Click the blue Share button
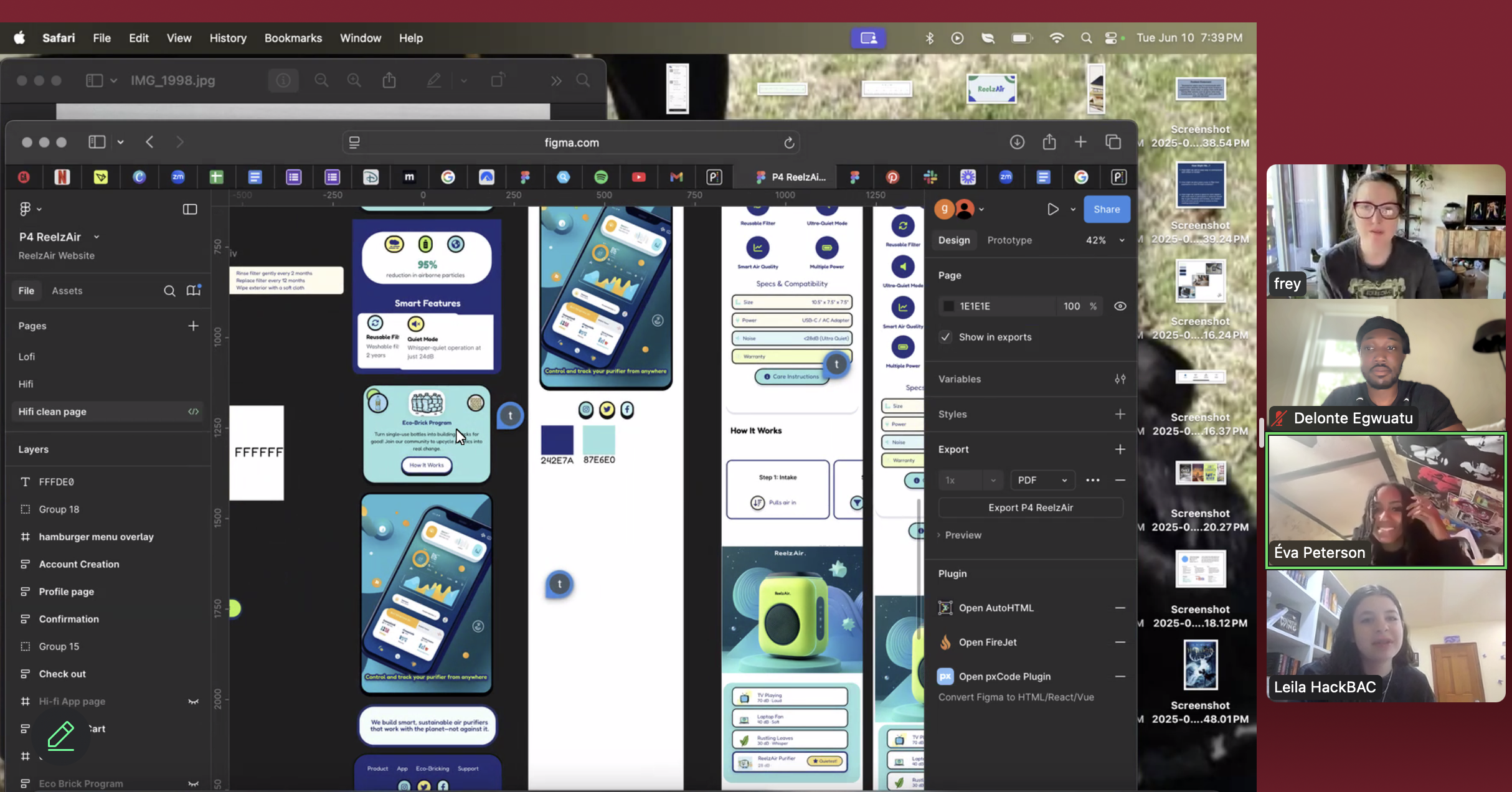The height and width of the screenshot is (792, 1512). coord(1106,209)
